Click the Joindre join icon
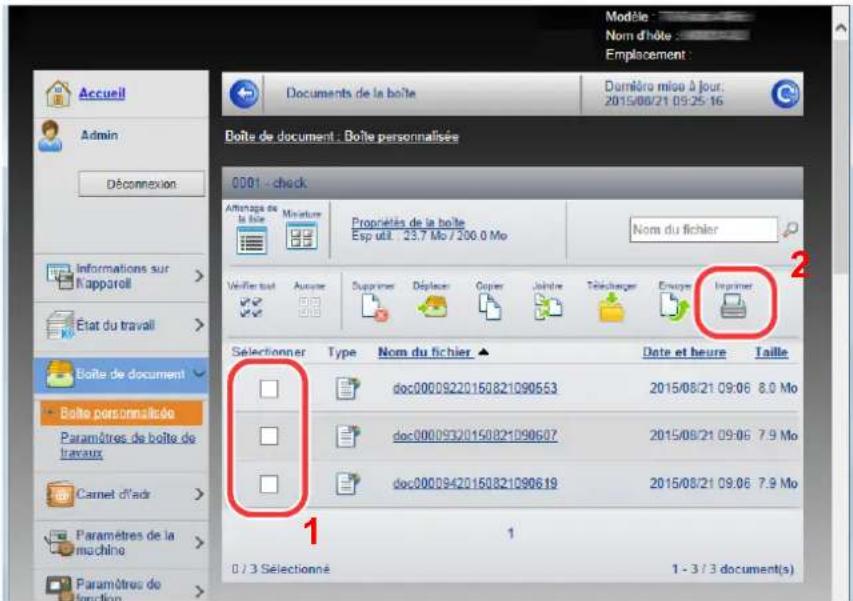The height and width of the screenshot is (601, 853). [547, 307]
